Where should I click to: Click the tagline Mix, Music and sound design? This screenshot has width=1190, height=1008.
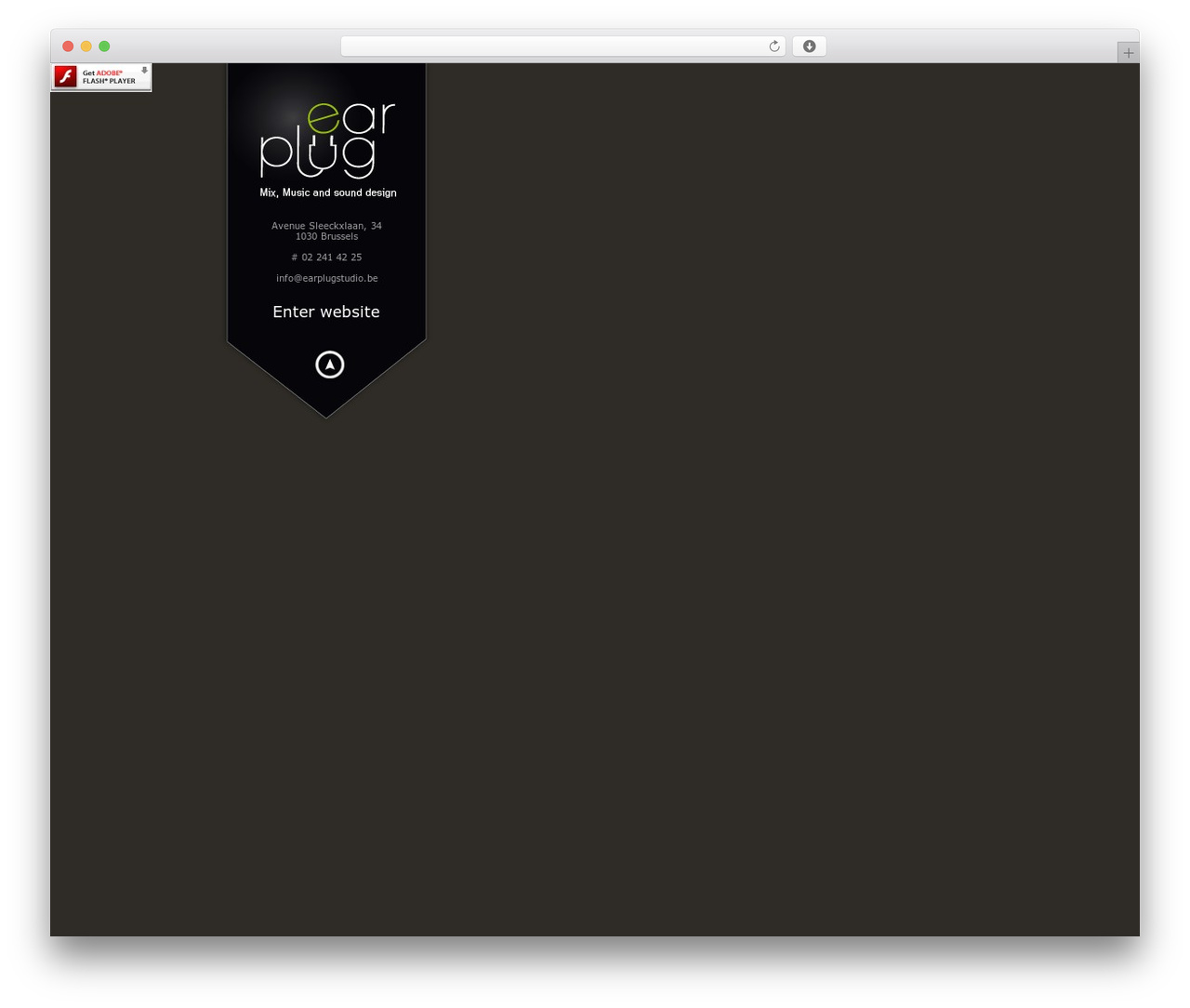(x=328, y=192)
